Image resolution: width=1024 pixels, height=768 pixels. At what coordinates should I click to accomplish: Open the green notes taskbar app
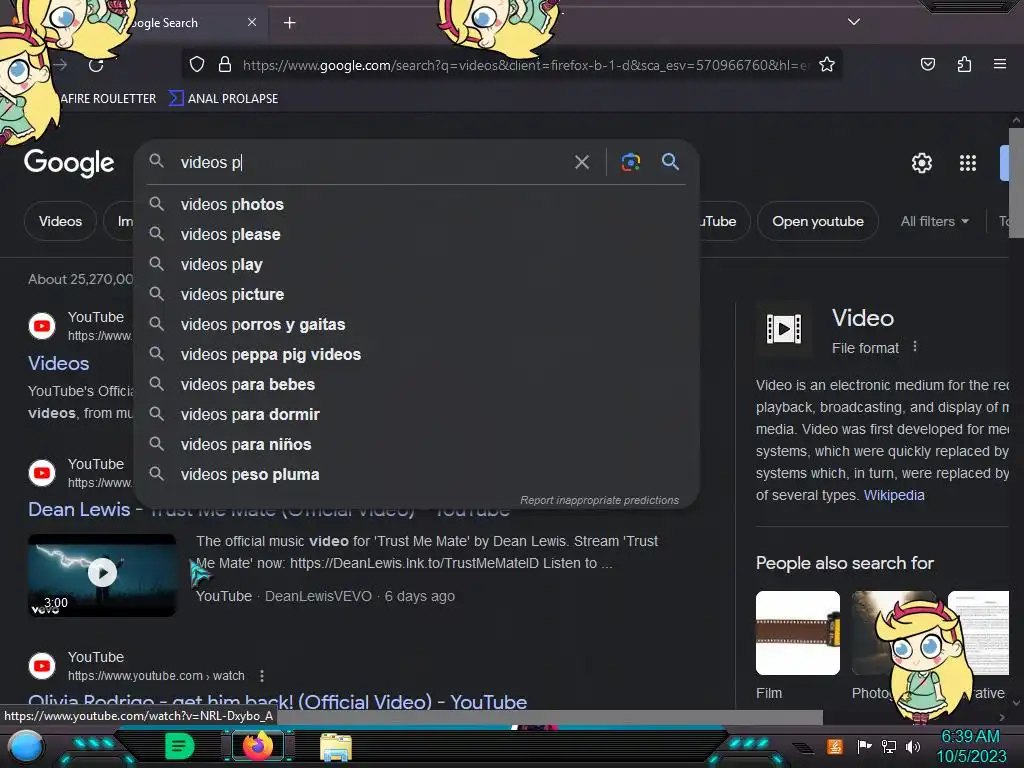click(179, 746)
